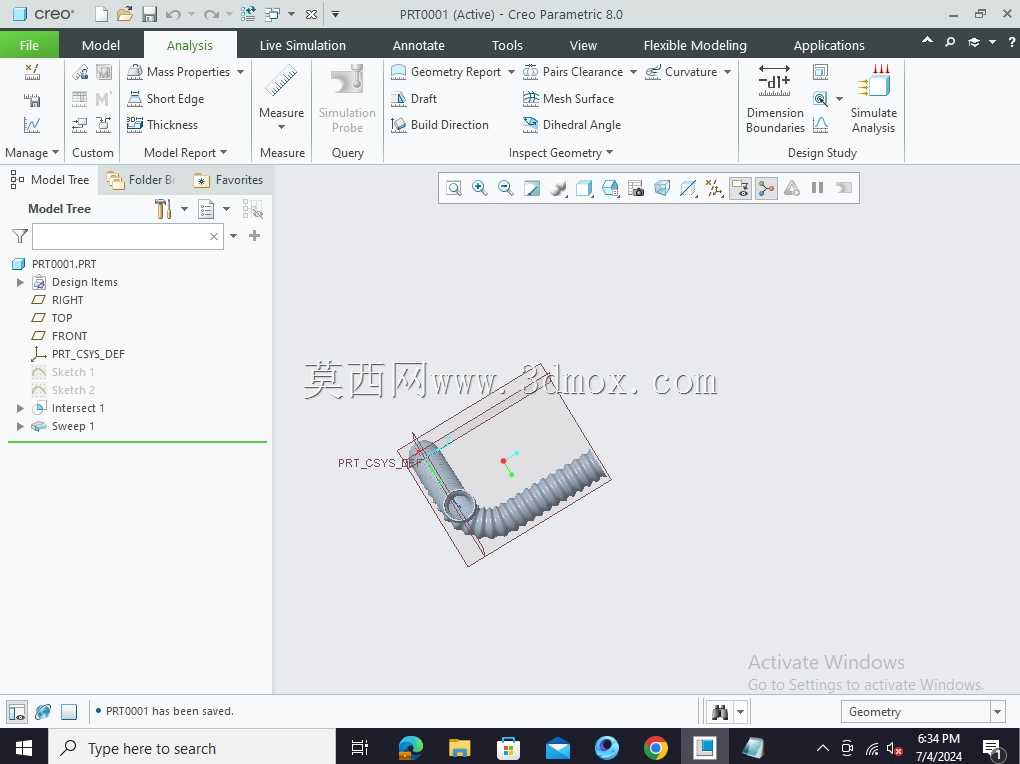This screenshot has width=1020, height=764.
Task: Click the Close window X icon in quick access toolbar
Action: click(x=312, y=14)
